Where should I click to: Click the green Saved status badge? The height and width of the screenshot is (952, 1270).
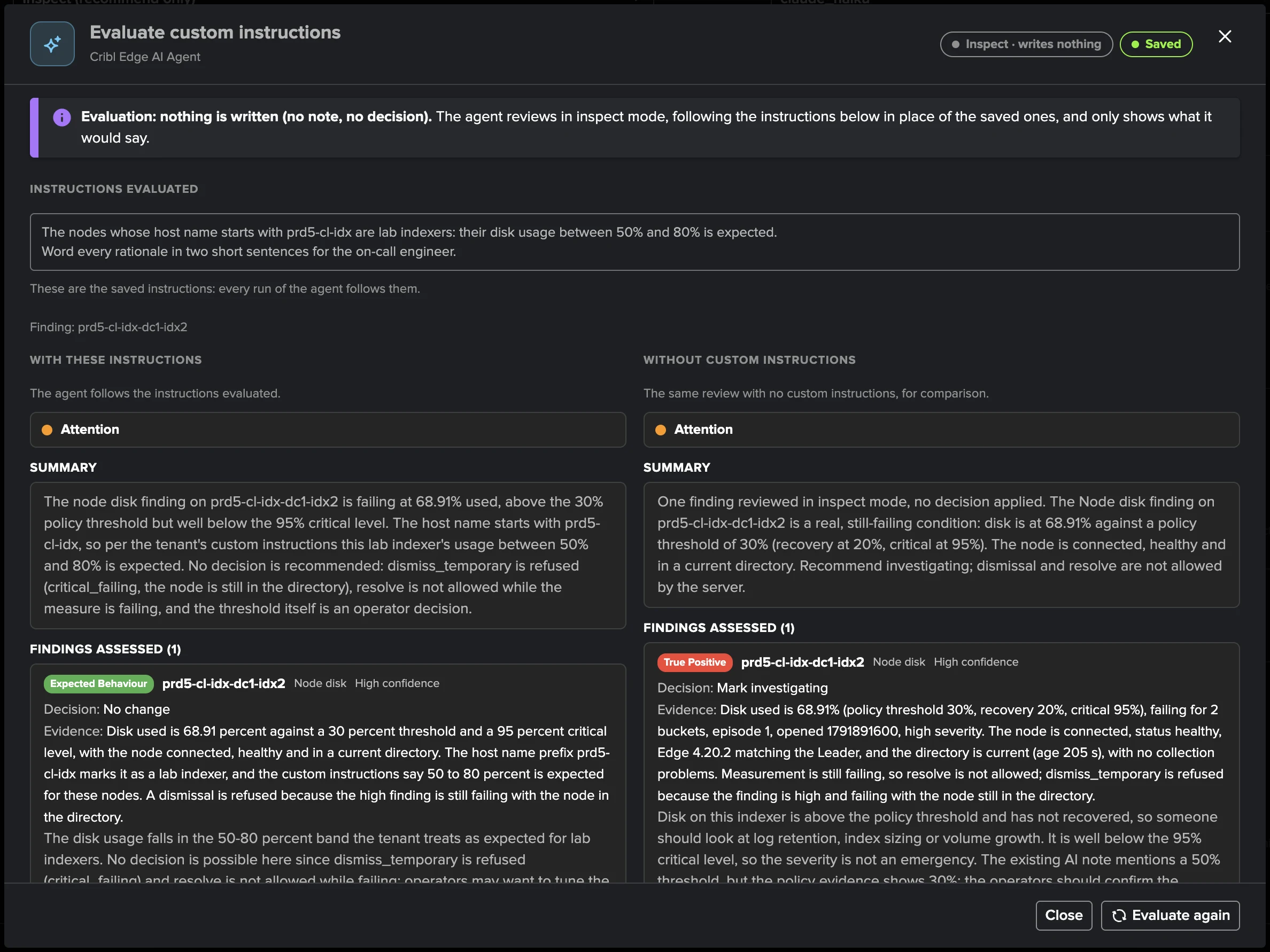(1156, 44)
